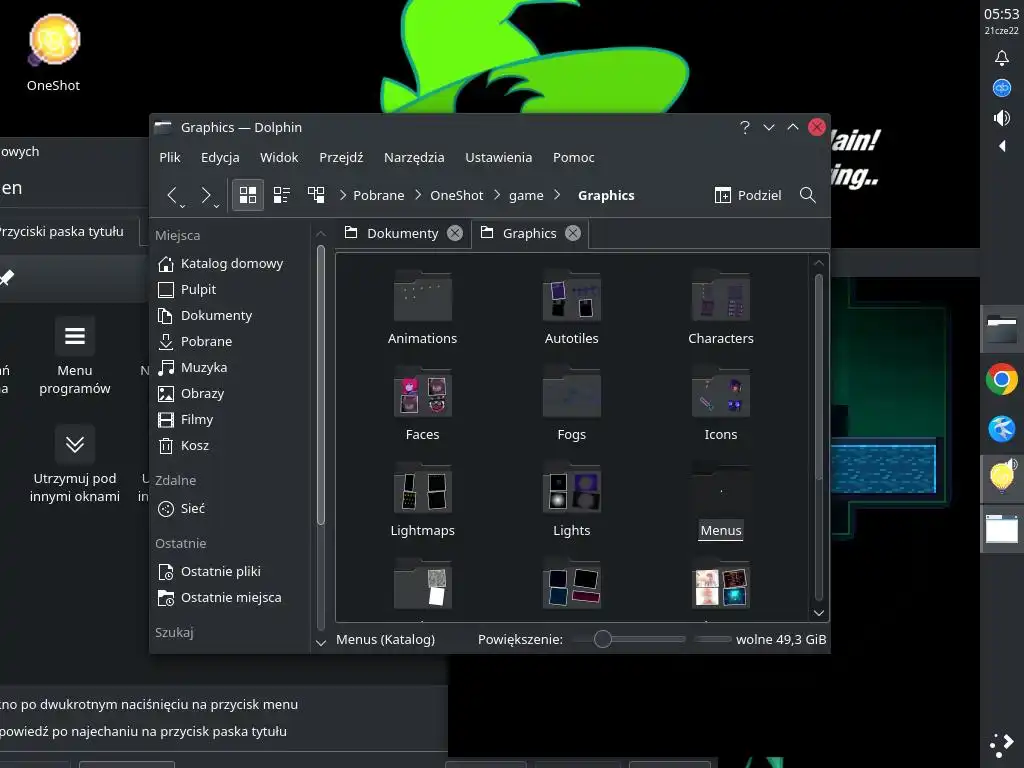The image size is (1024, 768).
Task: Select the Menus folder
Action: tap(721, 500)
